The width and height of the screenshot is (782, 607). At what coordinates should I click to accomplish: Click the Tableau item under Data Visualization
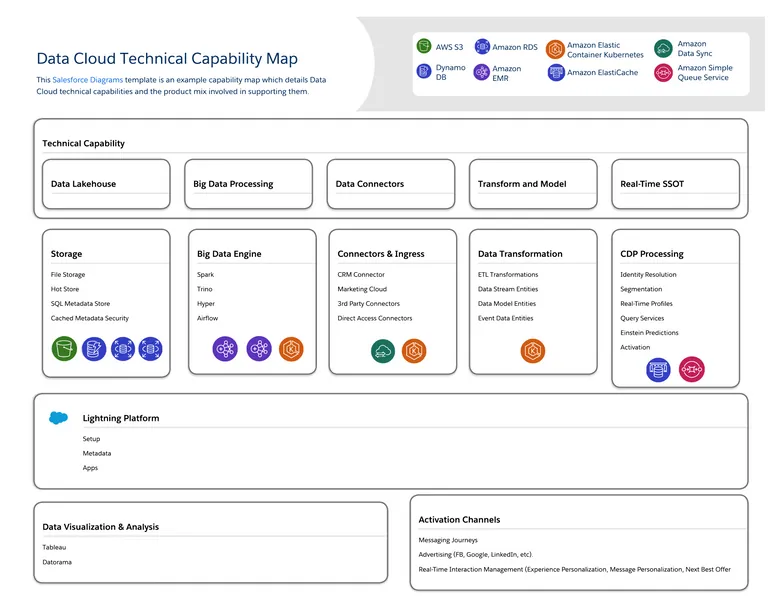54,547
